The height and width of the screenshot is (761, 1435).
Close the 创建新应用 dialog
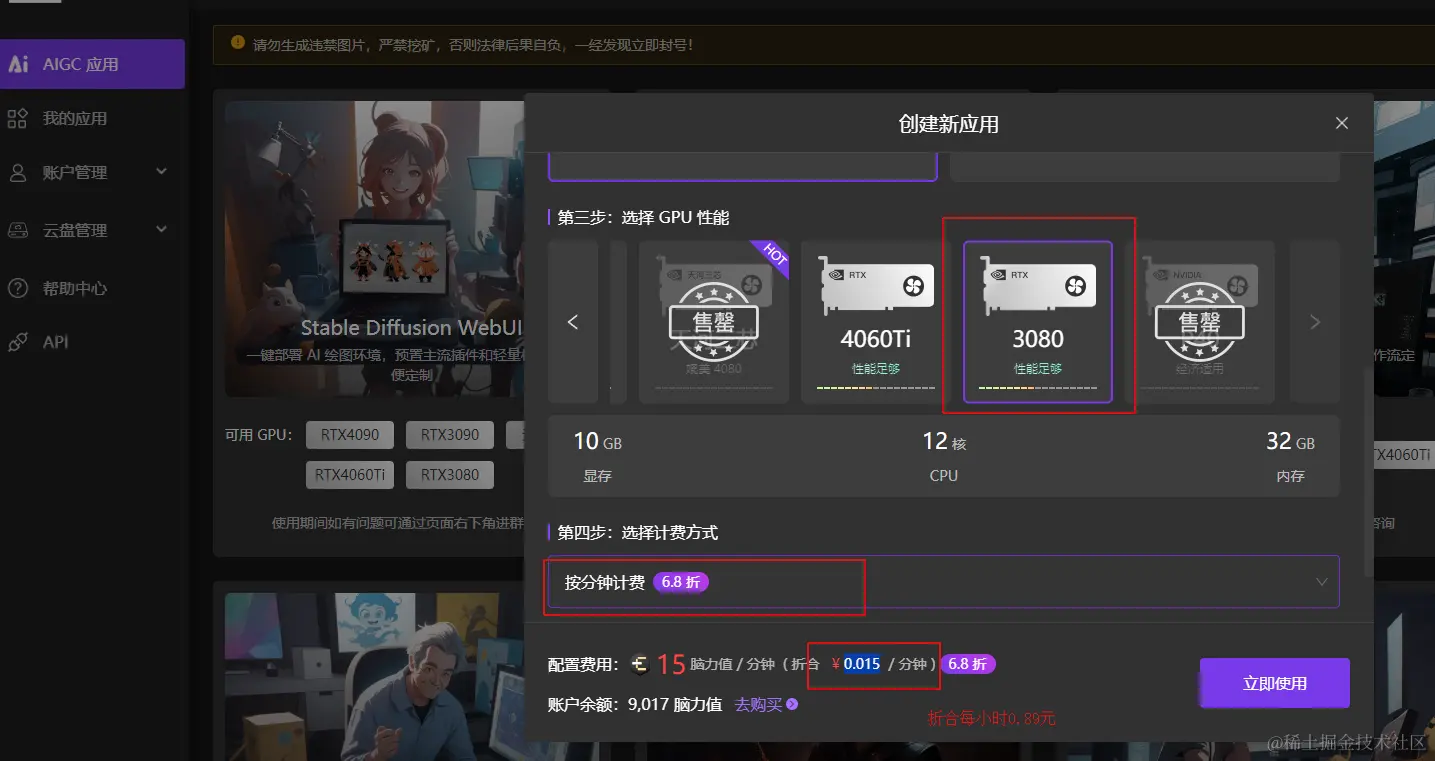1342,123
